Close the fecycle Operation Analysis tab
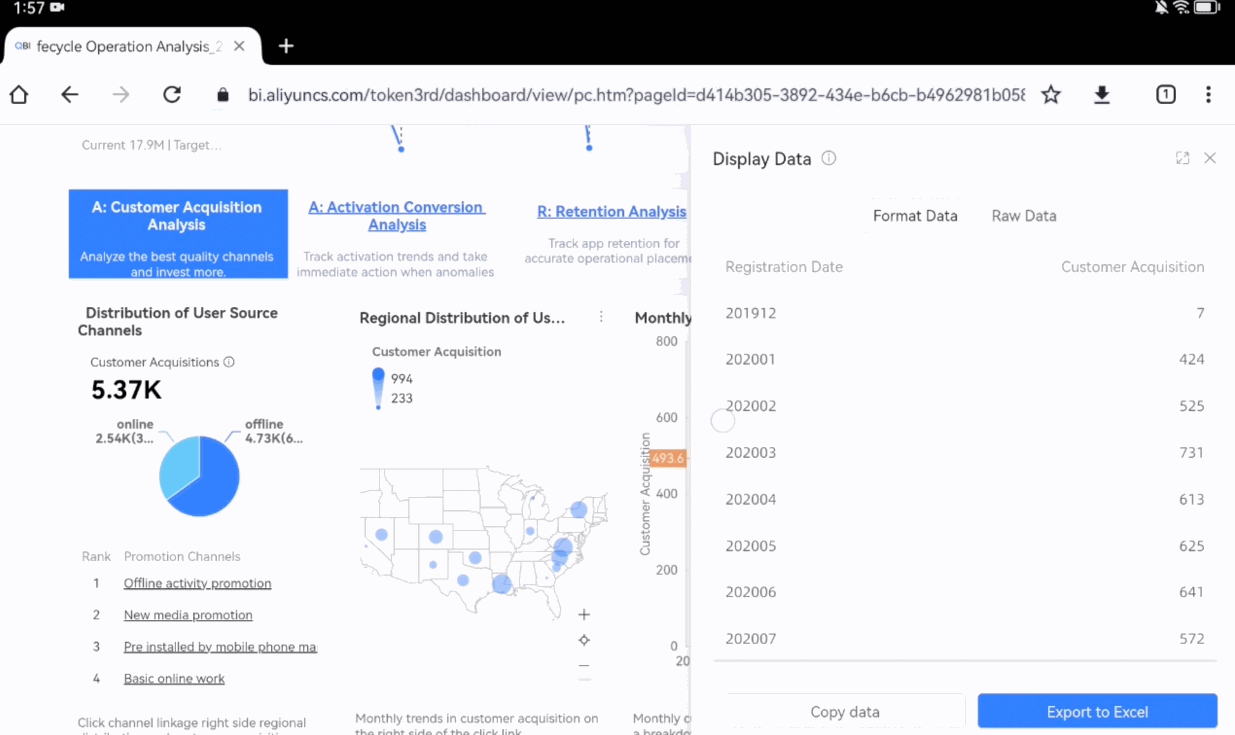Image resolution: width=1235 pixels, height=735 pixels. [x=239, y=46]
